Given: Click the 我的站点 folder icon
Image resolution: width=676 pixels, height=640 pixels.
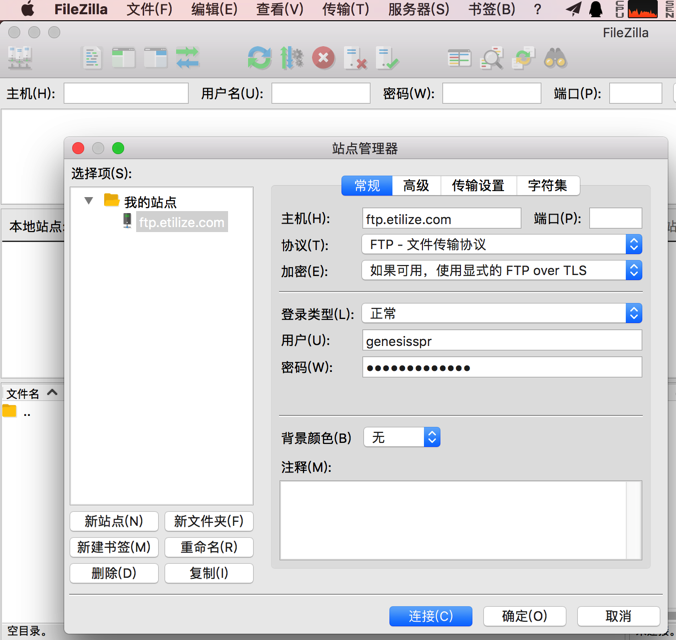Looking at the screenshot, I should (112, 200).
